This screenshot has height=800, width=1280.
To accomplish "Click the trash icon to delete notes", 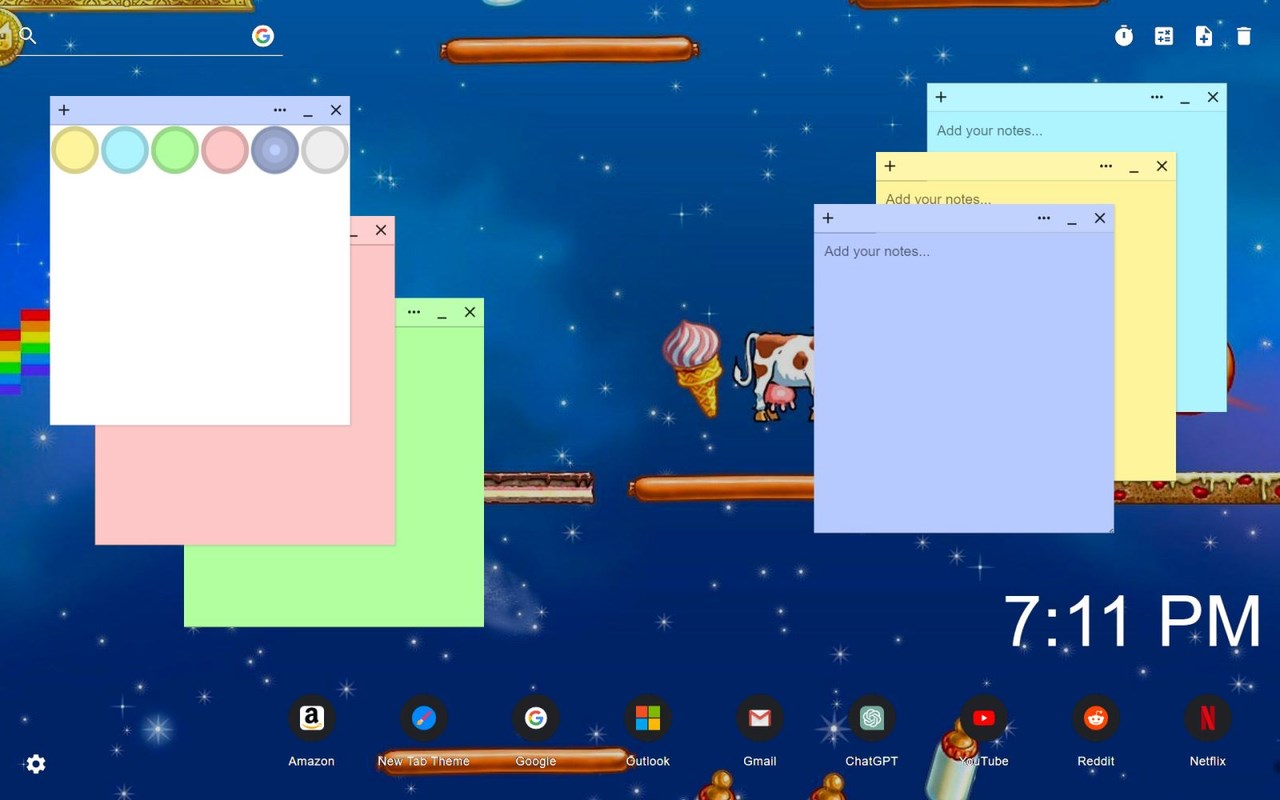I will click(1244, 36).
